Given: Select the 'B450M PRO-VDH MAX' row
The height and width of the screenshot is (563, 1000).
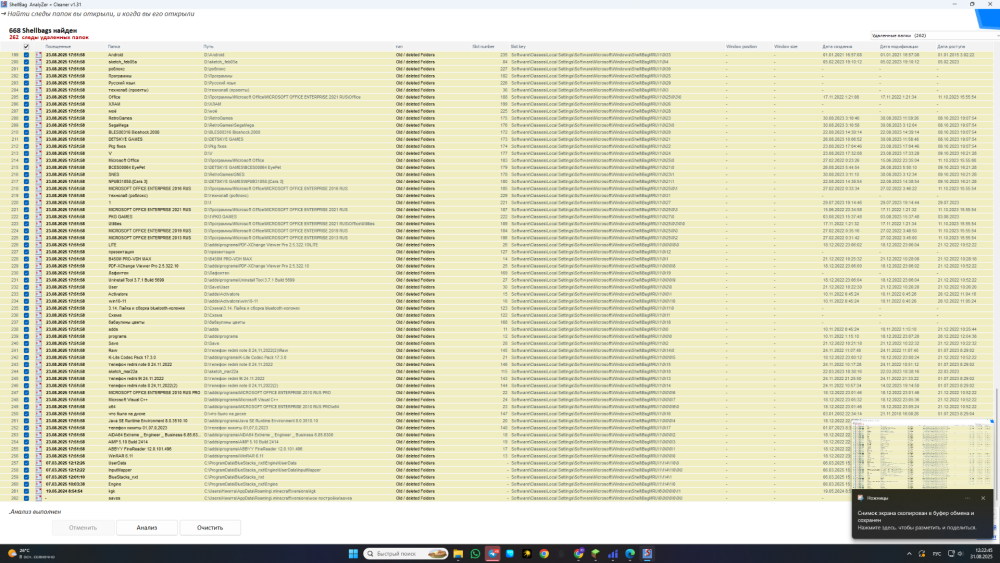Looking at the screenshot, I should [x=497, y=259].
